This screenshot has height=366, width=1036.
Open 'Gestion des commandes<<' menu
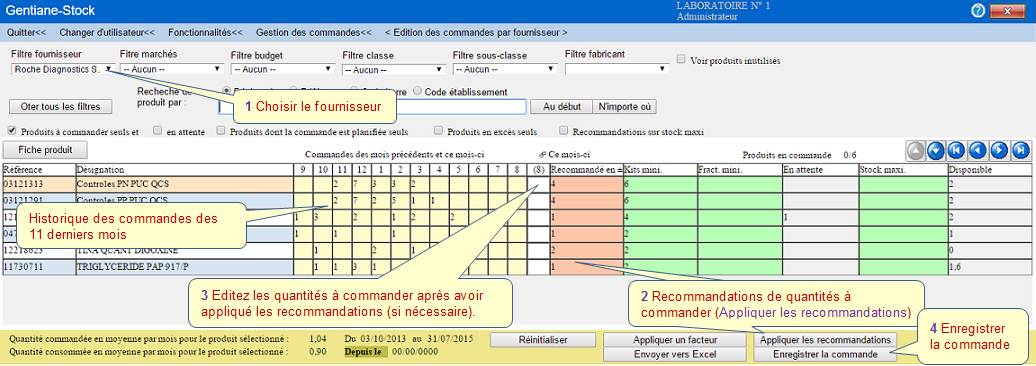314,32
